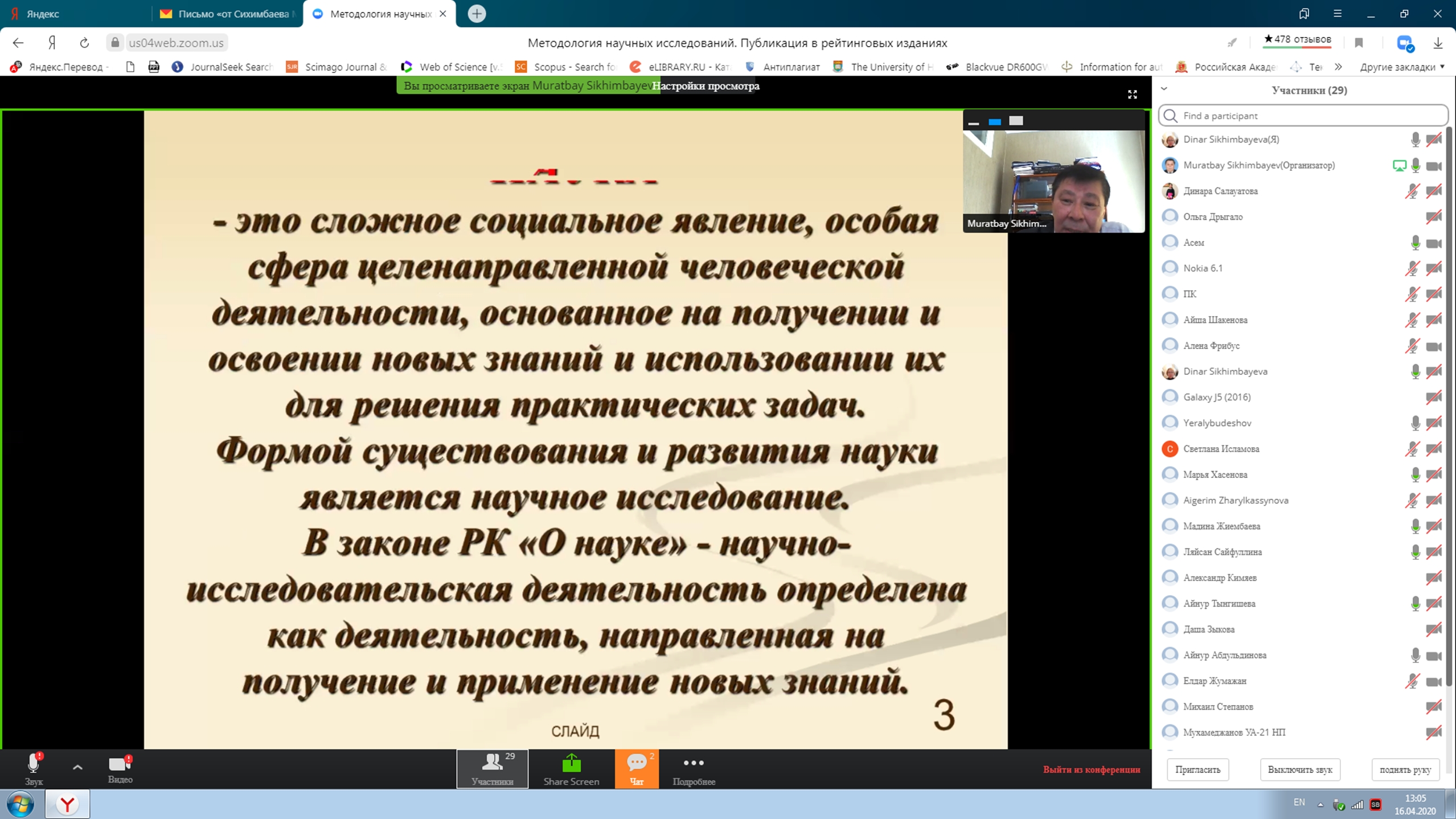Click the Share Screen icon
This screenshot has width=1456, height=819.
click(x=571, y=764)
